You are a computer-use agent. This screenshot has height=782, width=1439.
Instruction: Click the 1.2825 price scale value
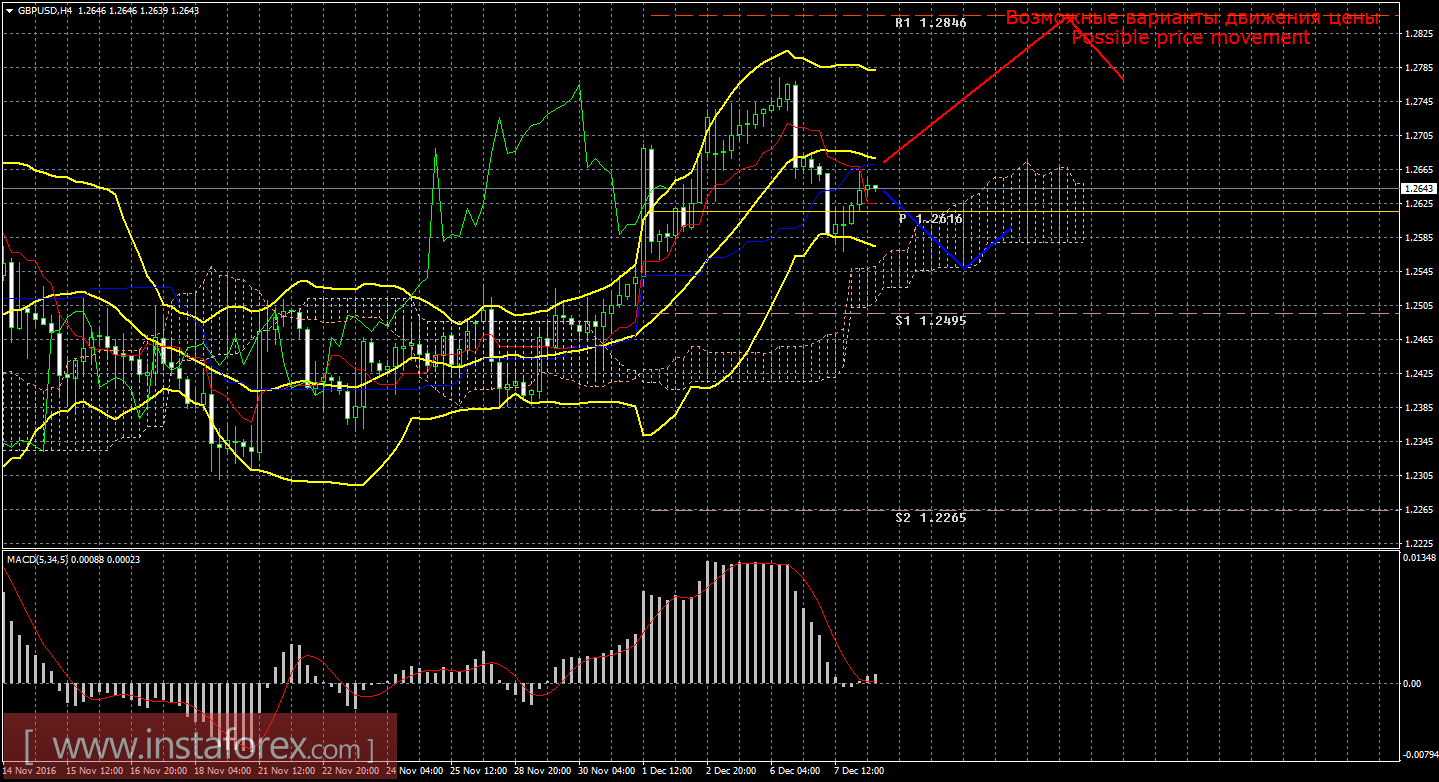click(1417, 34)
